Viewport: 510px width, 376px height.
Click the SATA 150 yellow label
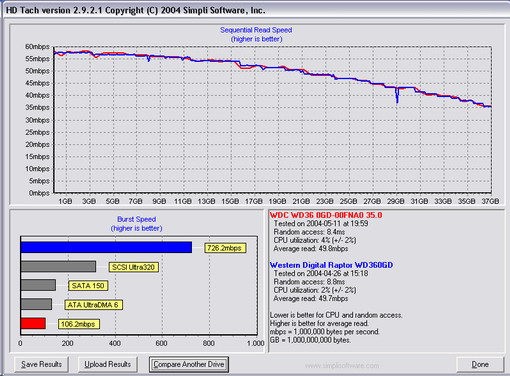pos(88,286)
